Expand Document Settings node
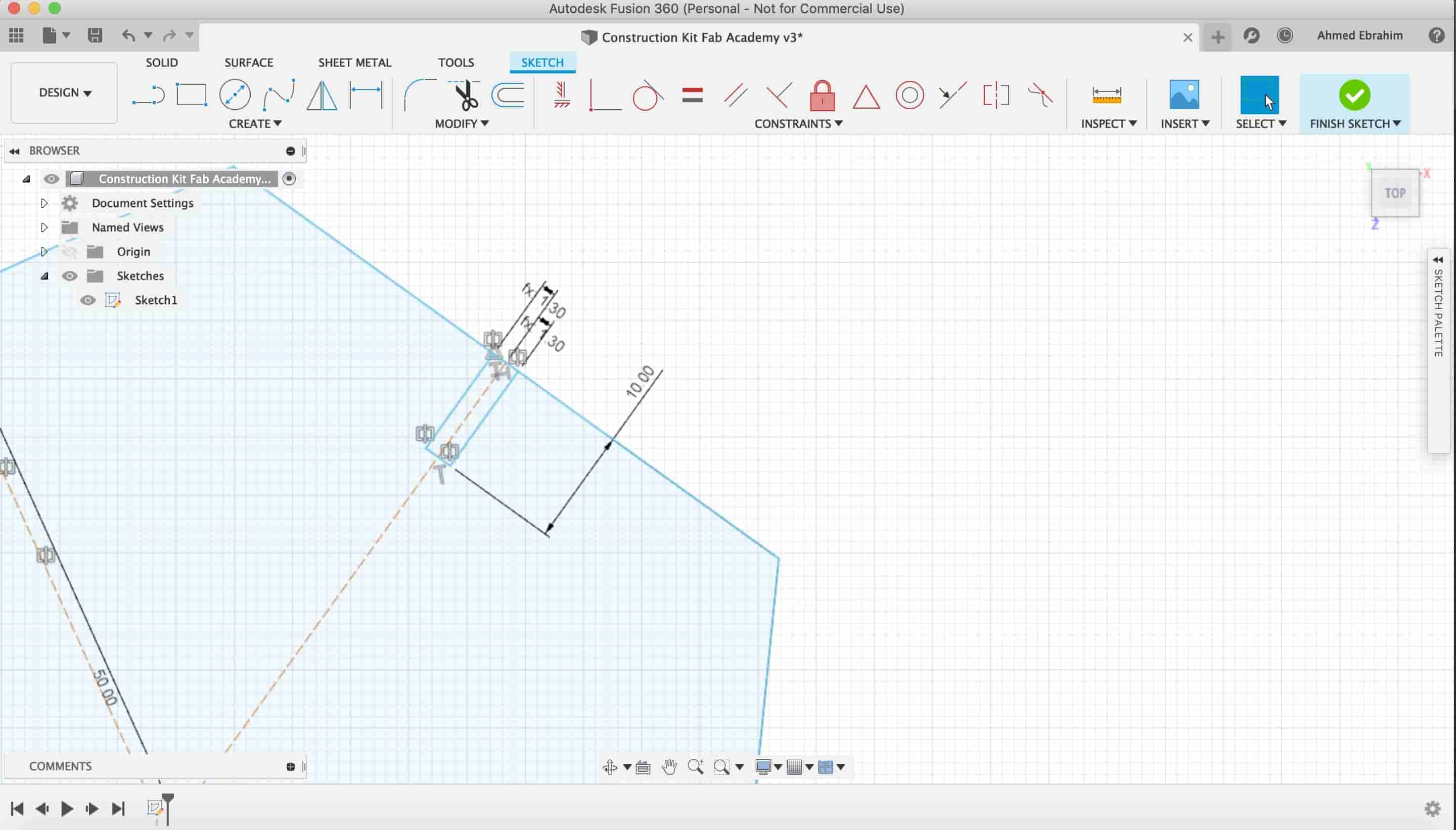The image size is (1456, 830). 44,203
